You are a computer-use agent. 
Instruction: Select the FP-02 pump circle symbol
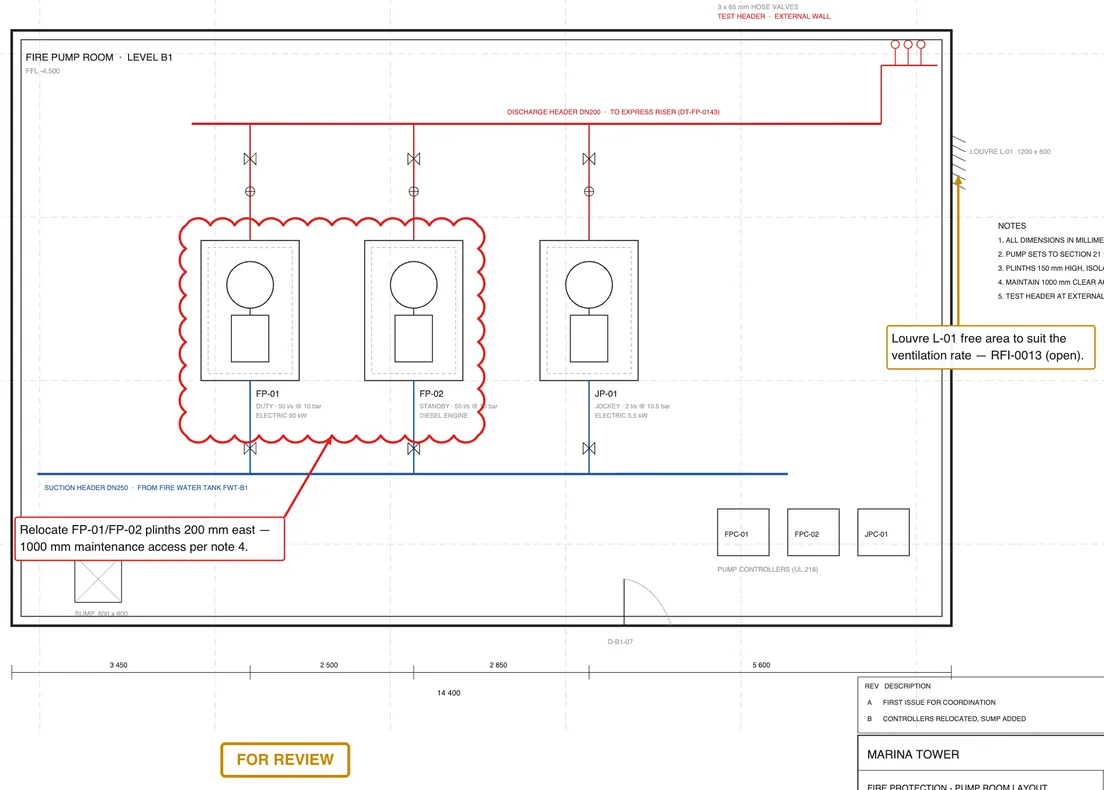413,284
